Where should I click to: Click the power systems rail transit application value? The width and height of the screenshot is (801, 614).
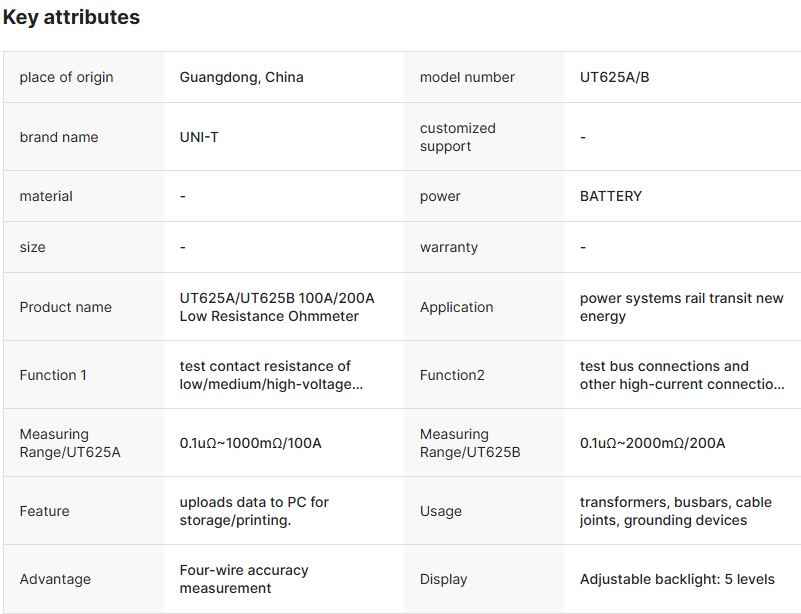[x=681, y=307]
